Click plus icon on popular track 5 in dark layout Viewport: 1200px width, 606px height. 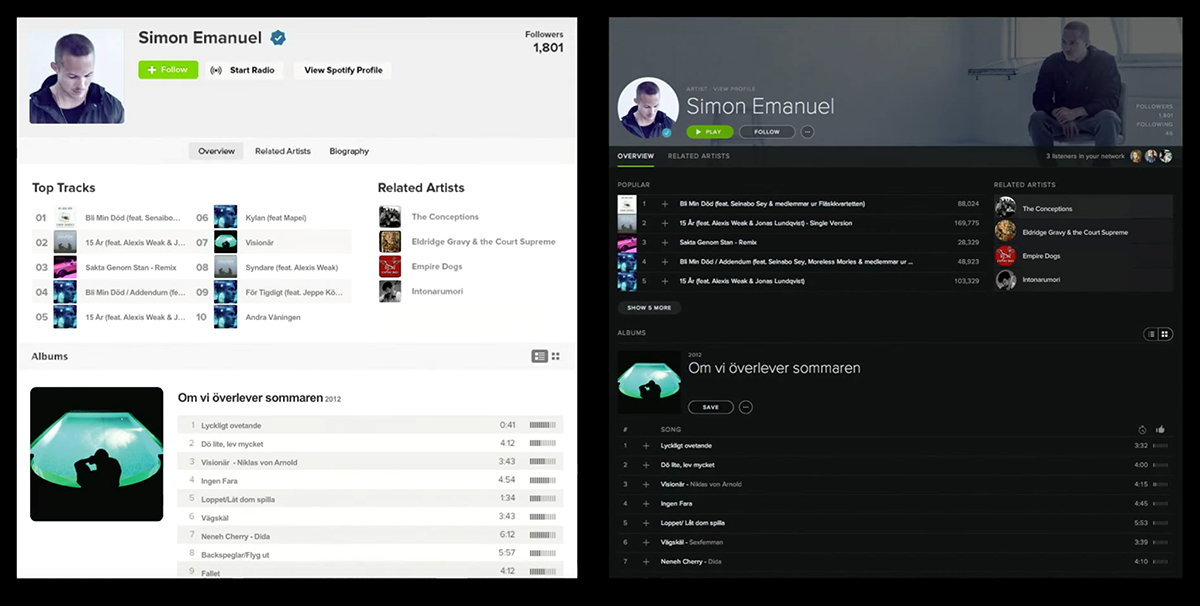(665, 281)
